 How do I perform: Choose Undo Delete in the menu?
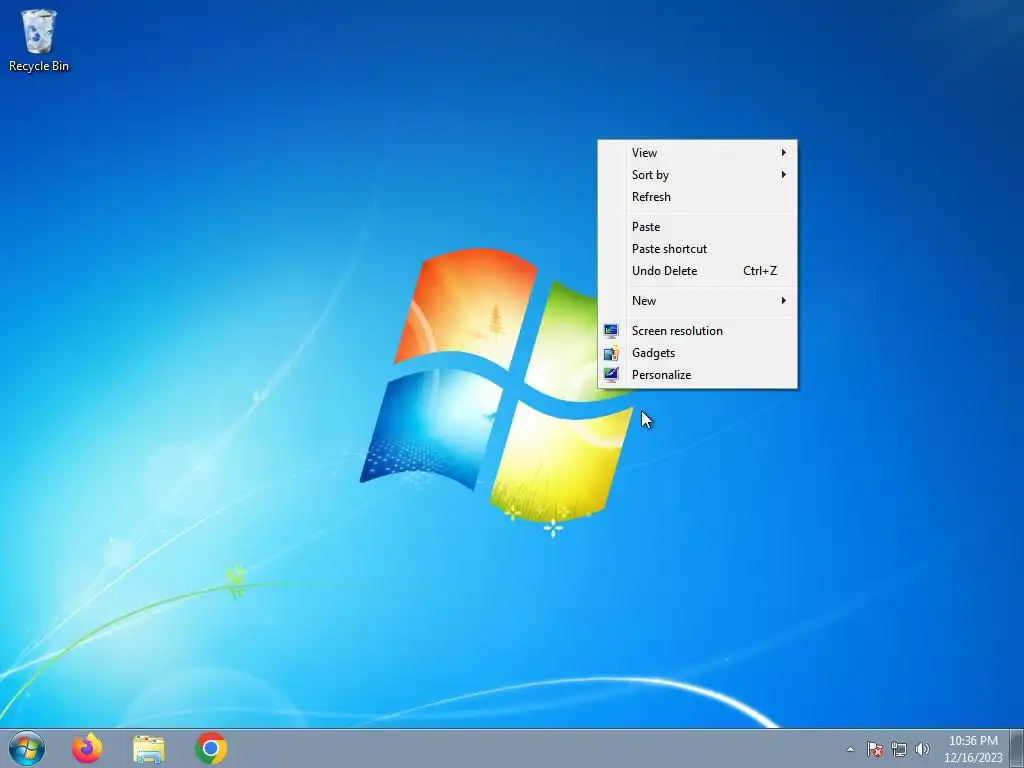coord(697,270)
